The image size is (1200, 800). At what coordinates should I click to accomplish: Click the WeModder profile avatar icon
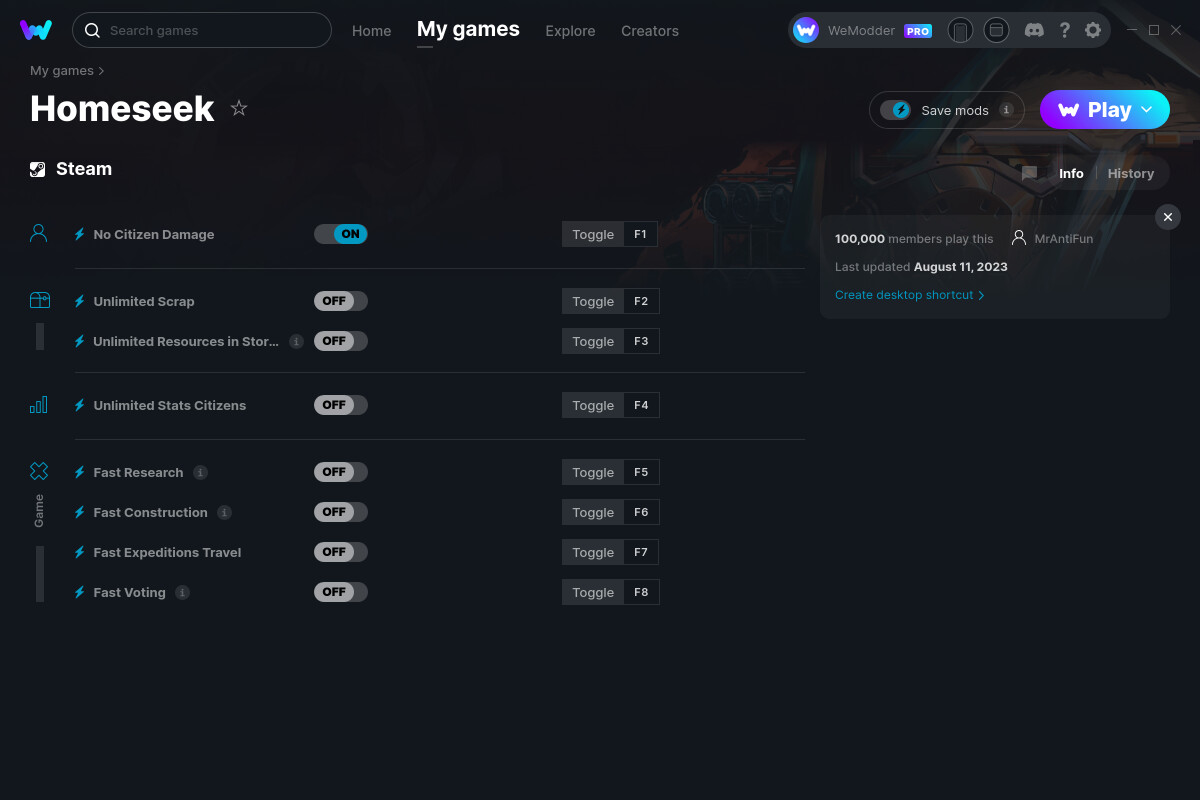click(805, 30)
